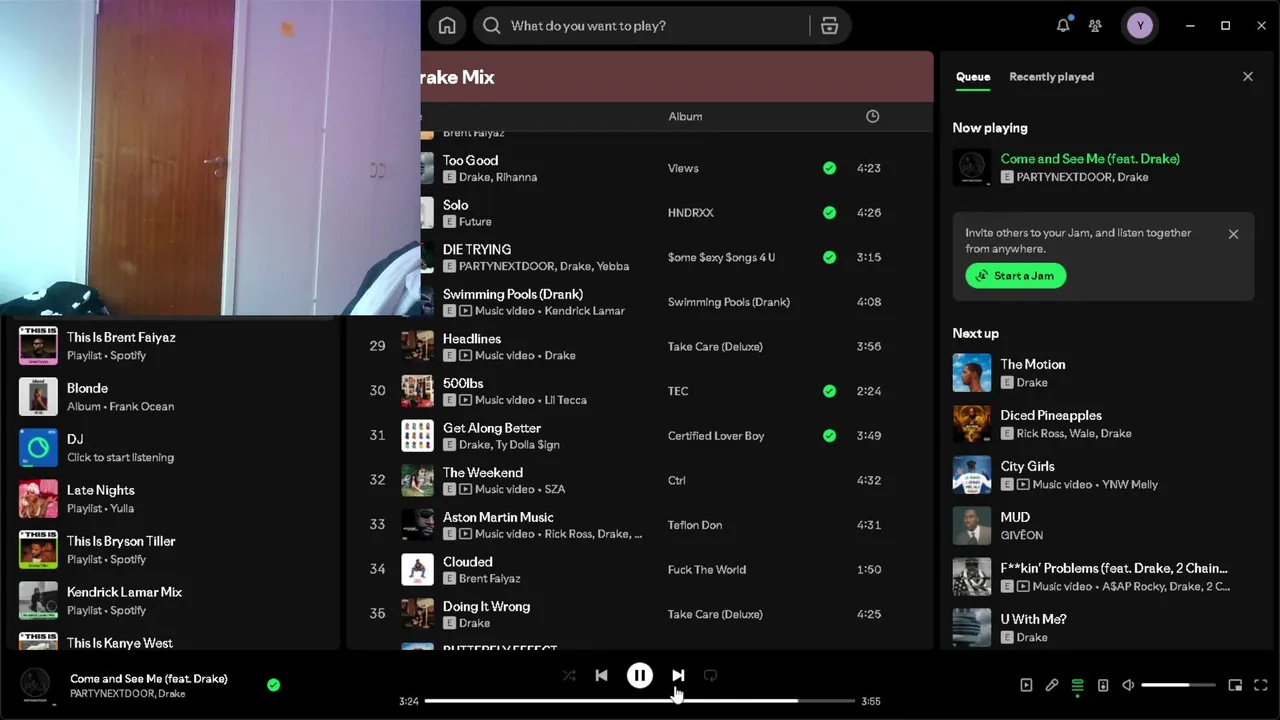Open Friend Activity icon
Viewport: 1280px width, 720px height.
coord(1095,26)
